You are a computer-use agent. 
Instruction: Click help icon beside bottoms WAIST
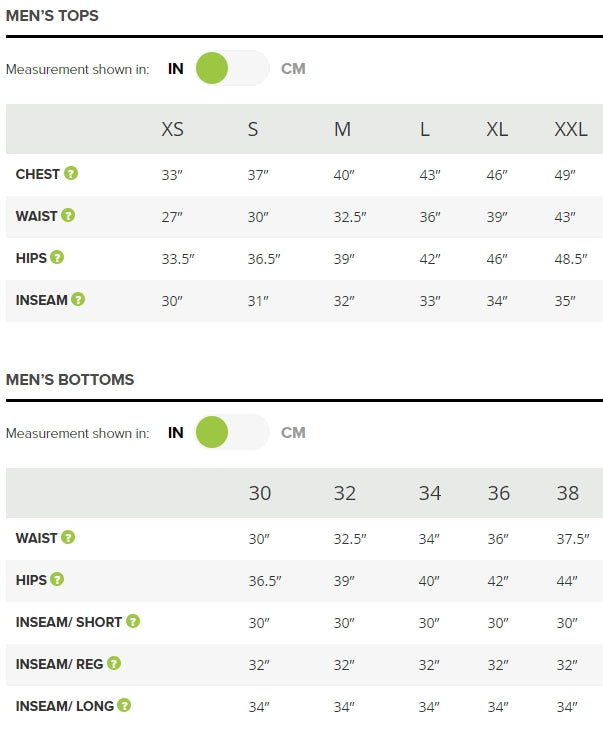tap(68, 537)
